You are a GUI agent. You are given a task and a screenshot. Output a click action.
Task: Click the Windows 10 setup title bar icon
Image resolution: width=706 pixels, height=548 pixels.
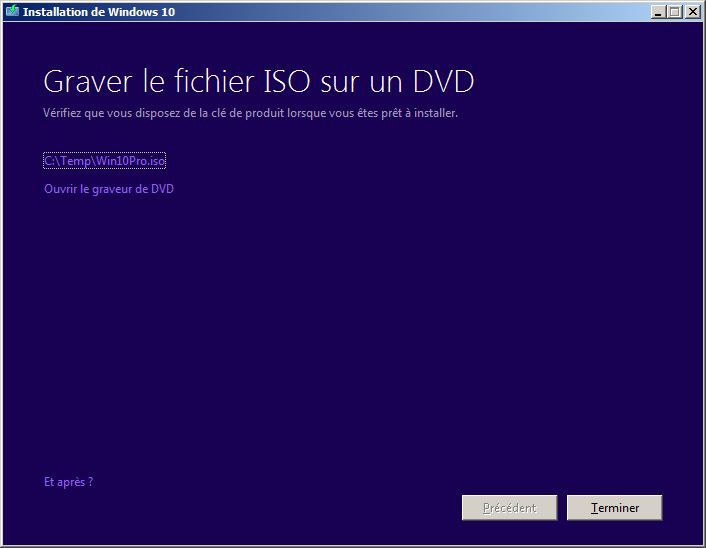click(13, 11)
